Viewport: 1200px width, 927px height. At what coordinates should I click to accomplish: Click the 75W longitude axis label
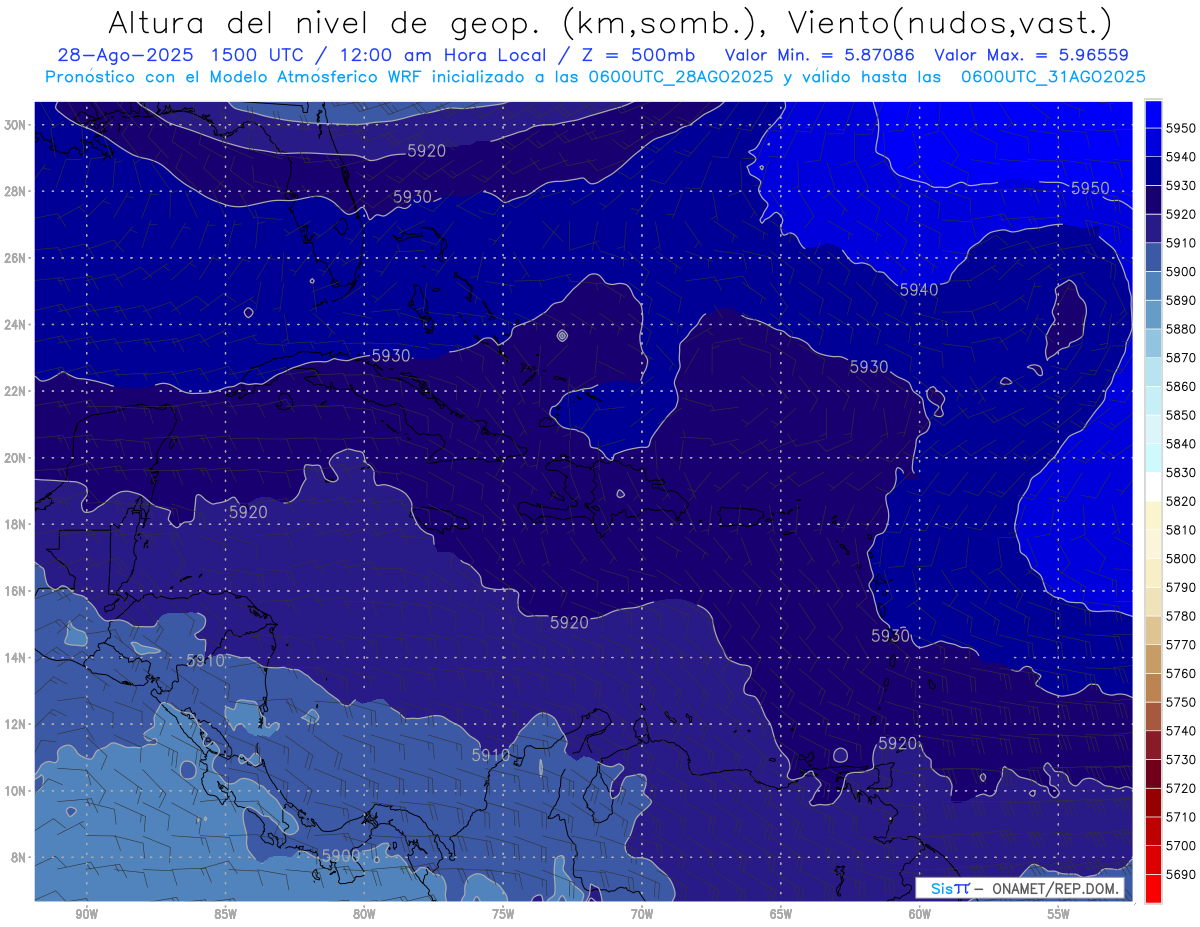point(503,913)
